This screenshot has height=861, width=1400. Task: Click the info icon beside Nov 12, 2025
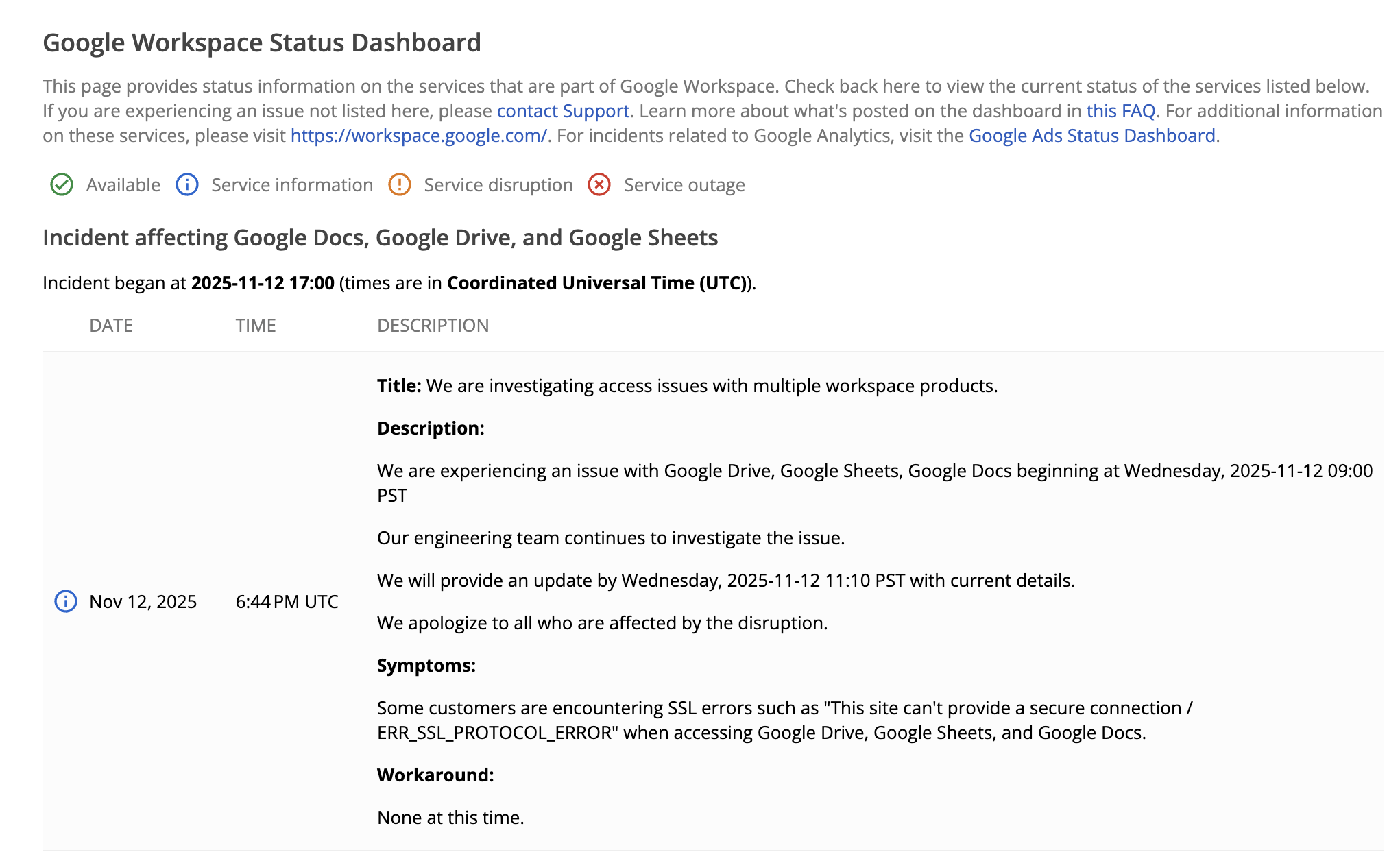point(65,602)
